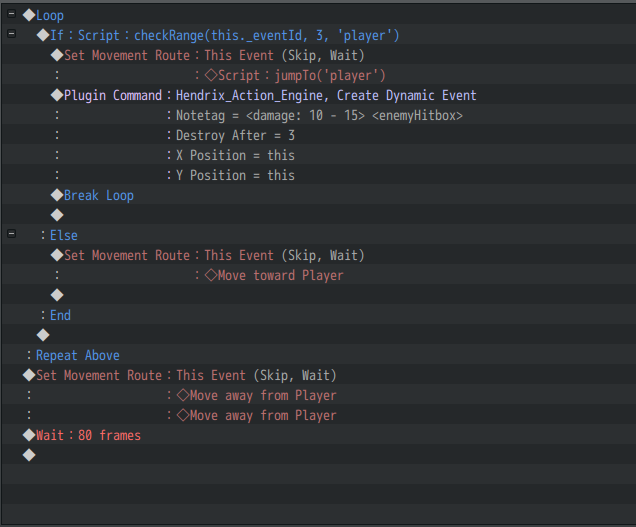The width and height of the screenshot is (636, 527).
Task: Click the diamond icon next to Break Loop
Action: [x=57, y=195]
